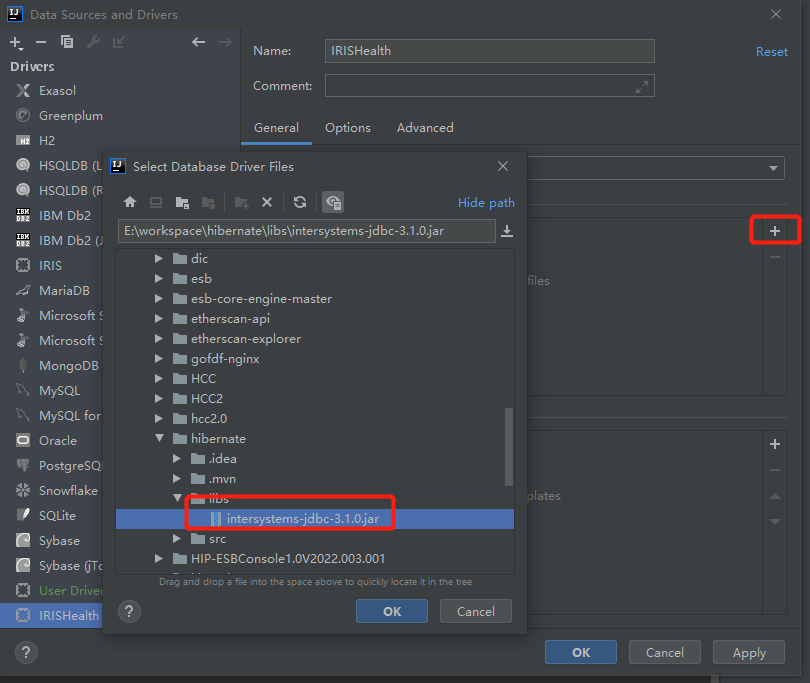Switch to the Advanced tab
The width and height of the screenshot is (810, 683).
(425, 128)
